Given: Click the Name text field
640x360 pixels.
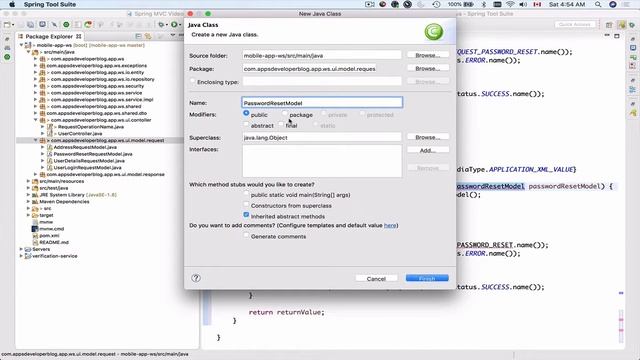Looking at the screenshot, I should pyautogui.click(x=322, y=102).
